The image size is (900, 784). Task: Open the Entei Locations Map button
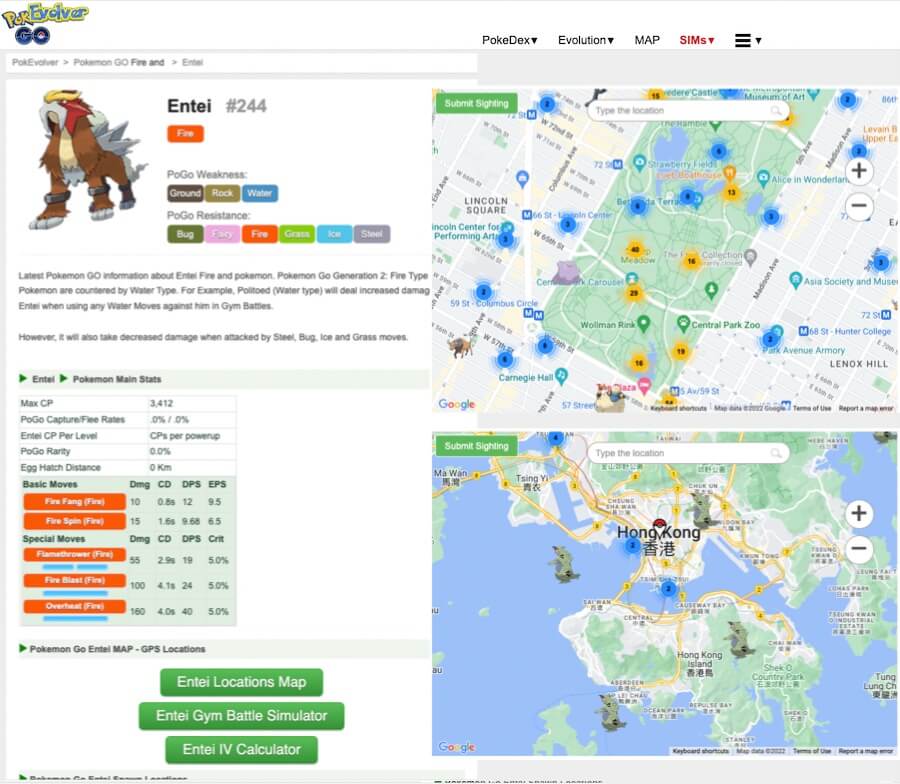pos(242,682)
